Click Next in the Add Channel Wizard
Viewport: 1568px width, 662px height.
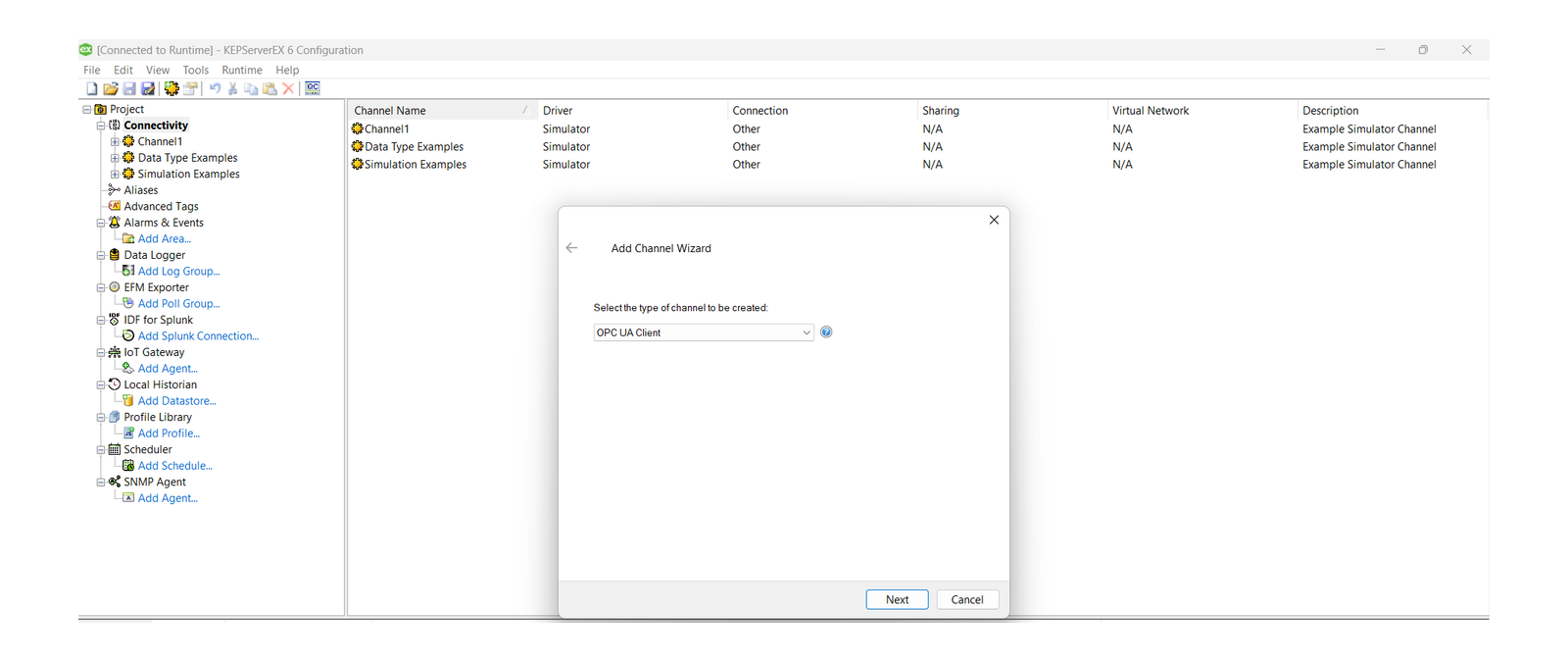[897, 599]
